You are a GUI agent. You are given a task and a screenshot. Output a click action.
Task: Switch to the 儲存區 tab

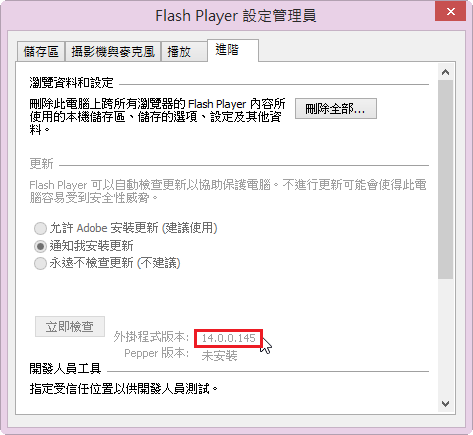coord(41,52)
